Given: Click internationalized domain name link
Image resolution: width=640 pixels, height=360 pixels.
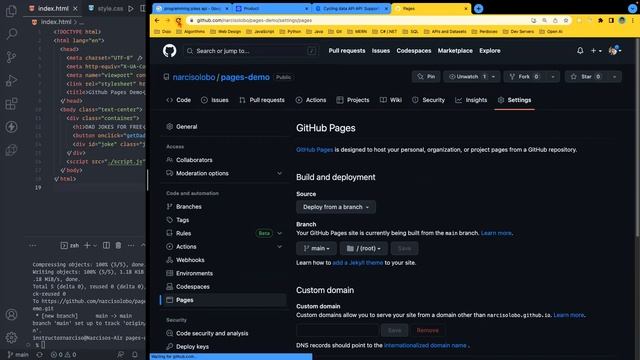Looking at the screenshot, I should click(x=425, y=345).
